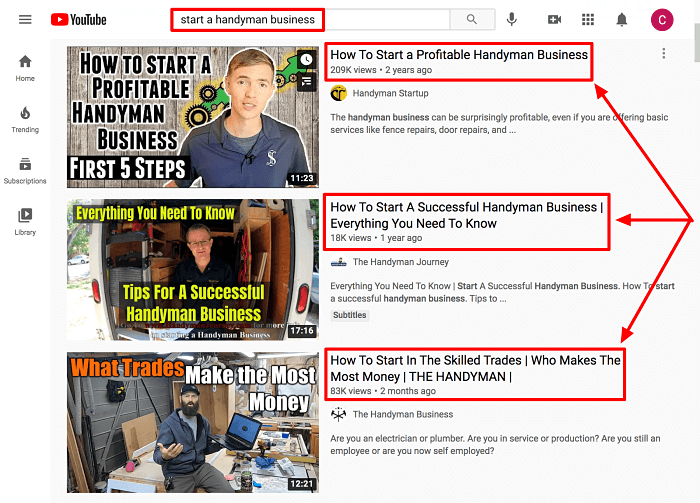Click the page scrollbar thumb at the right edge
The height and width of the screenshot is (503, 700).
pos(697,42)
